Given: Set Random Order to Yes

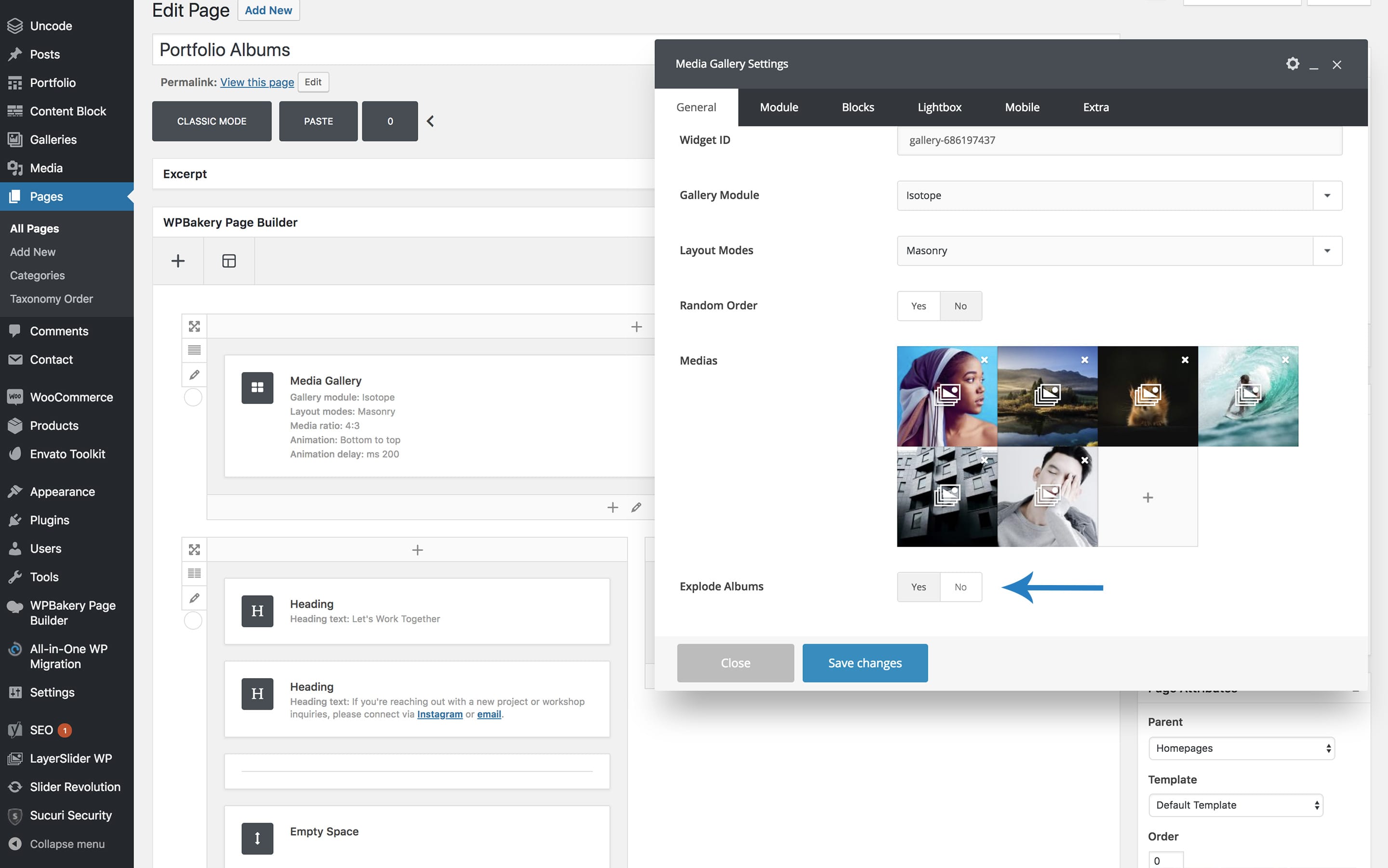Looking at the screenshot, I should click(918, 306).
